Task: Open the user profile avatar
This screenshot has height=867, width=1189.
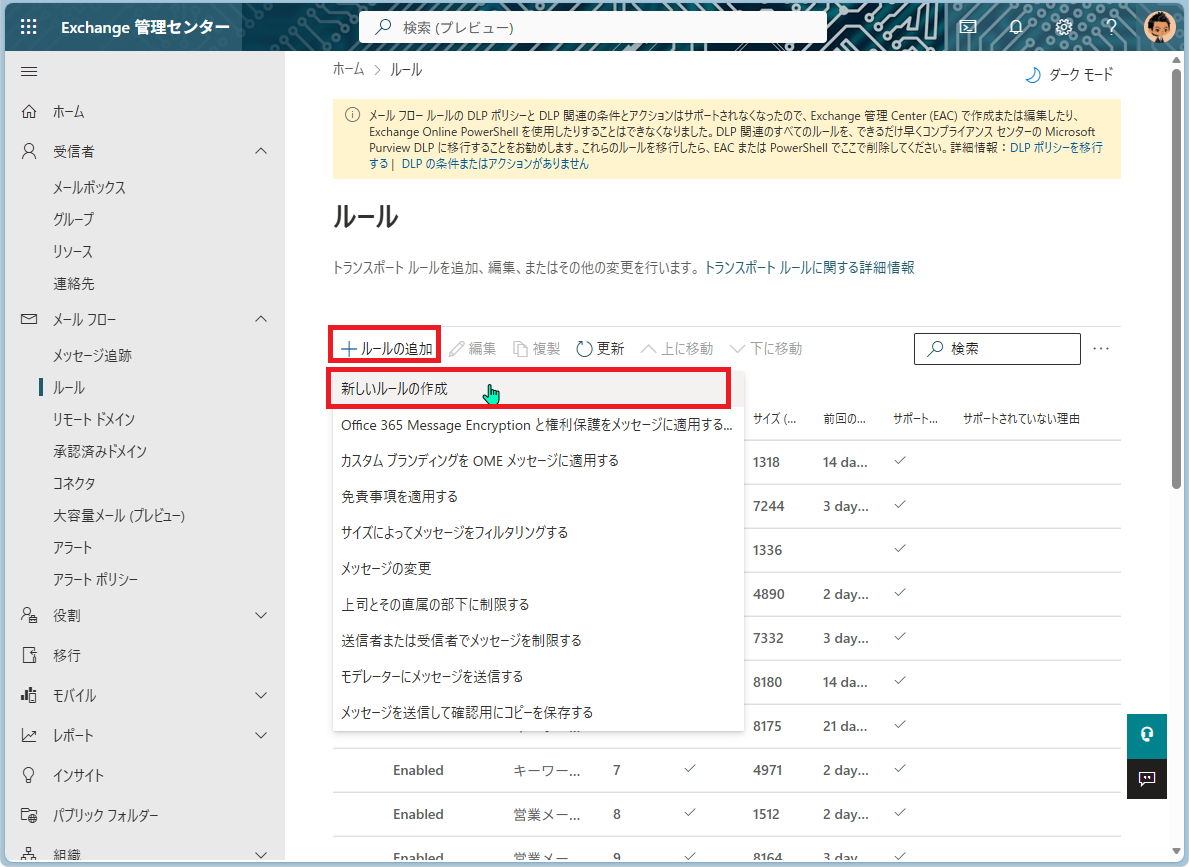Action: click(x=1159, y=27)
